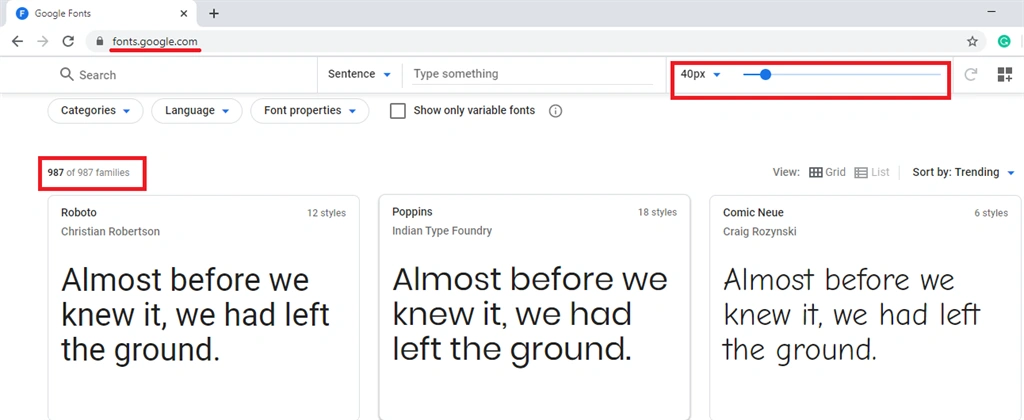Reload the page with the refresh icon
This screenshot has height=420, width=1024.
(x=68, y=41)
